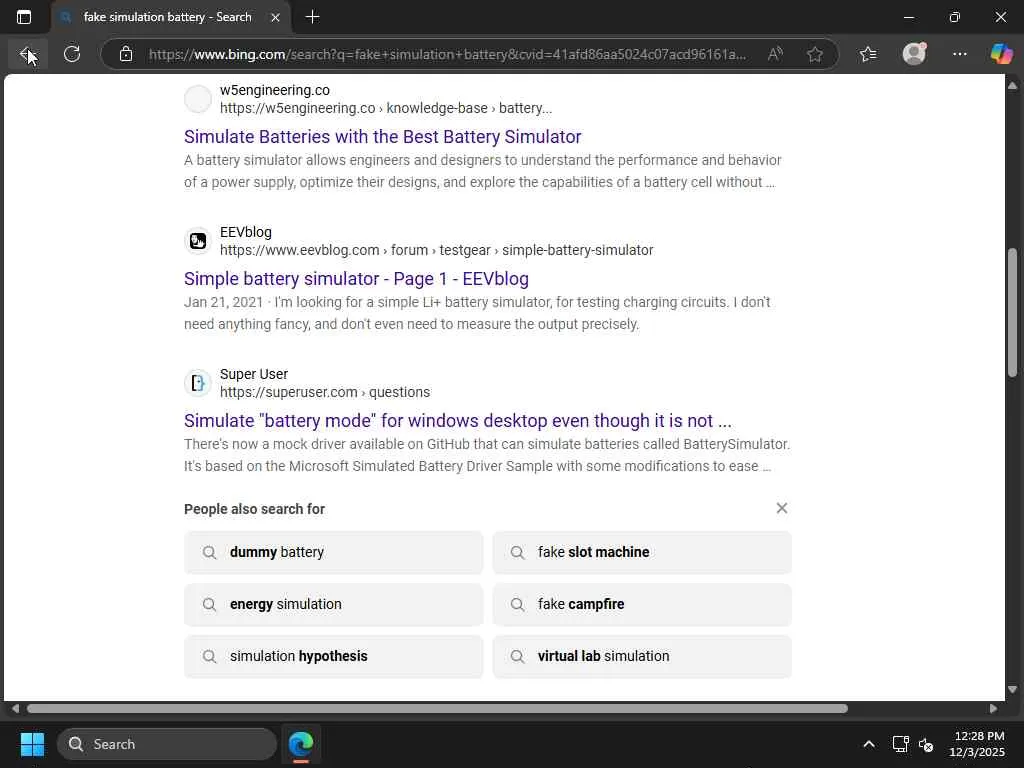Click the address bar URL field

tap(447, 54)
